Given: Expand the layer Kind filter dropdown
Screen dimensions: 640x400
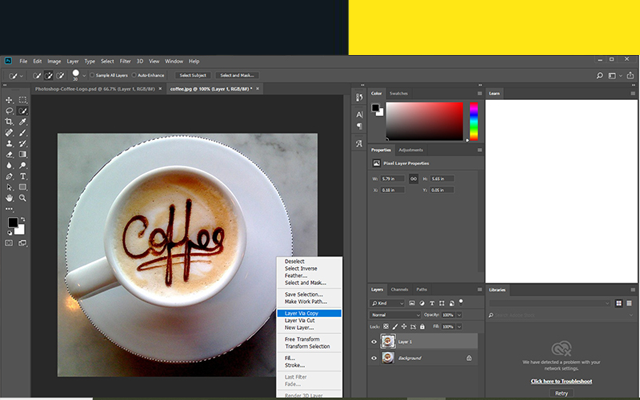Looking at the screenshot, I should tap(390, 302).
